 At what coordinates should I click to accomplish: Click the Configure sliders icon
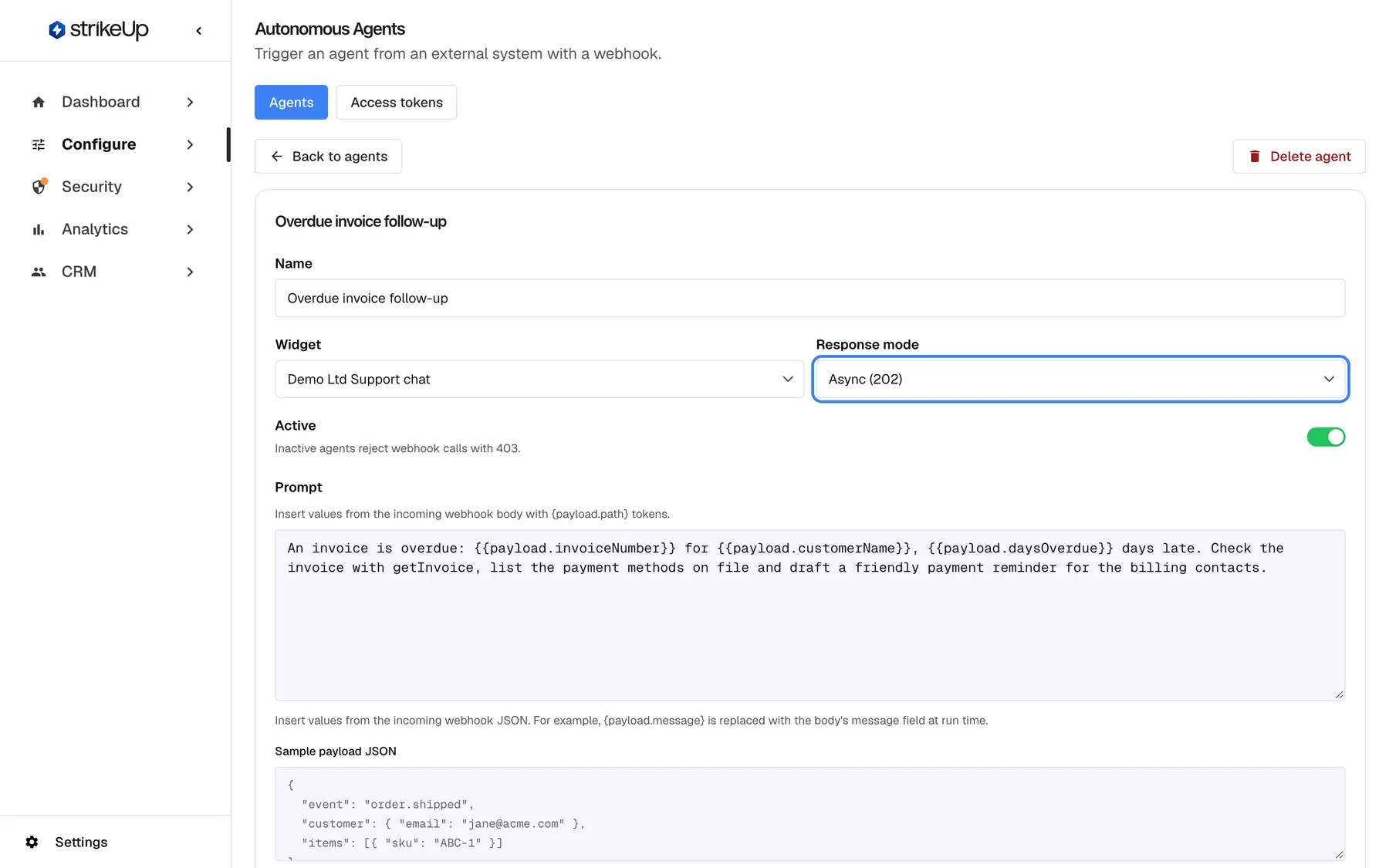pos(39,144)
